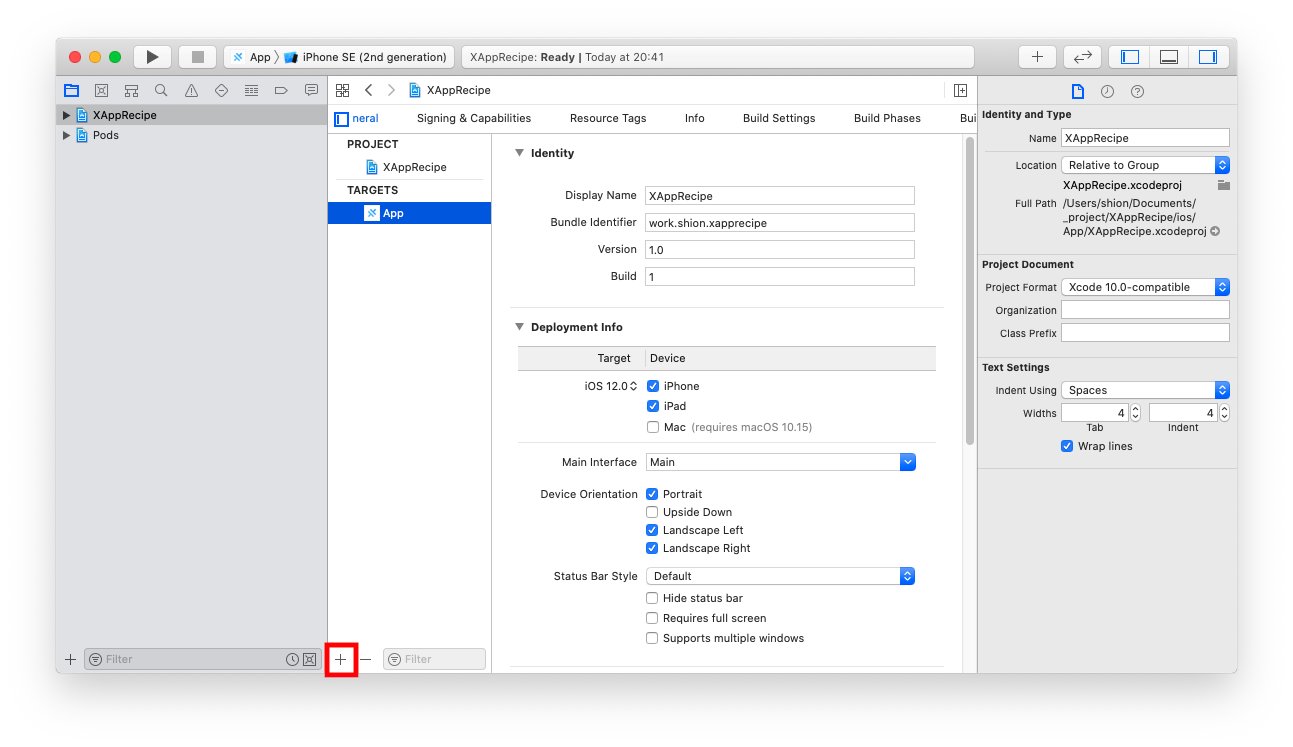Open the Find navigator magnifier
Image resolution: width=1293 pixels, height=747 pixels.
161,90
